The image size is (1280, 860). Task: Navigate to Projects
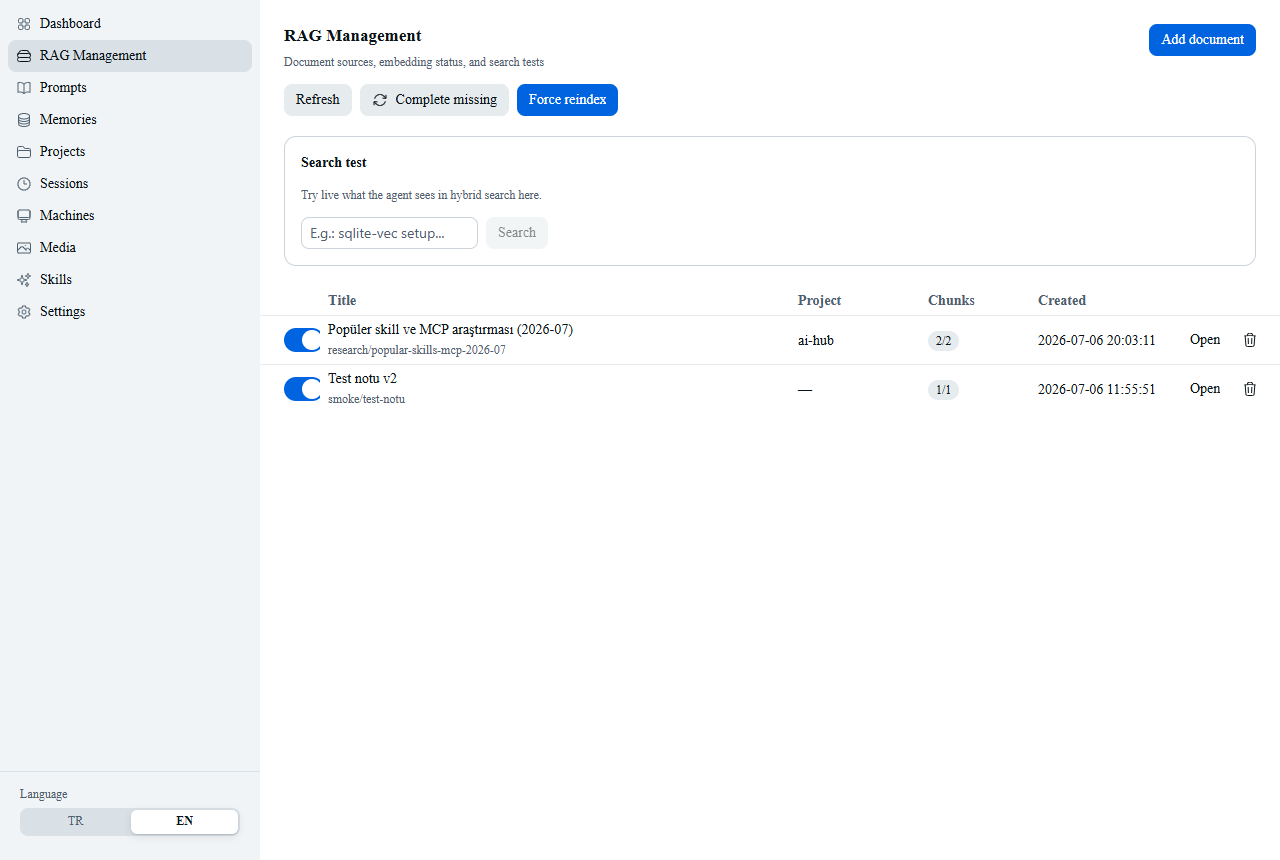(130, 152)
